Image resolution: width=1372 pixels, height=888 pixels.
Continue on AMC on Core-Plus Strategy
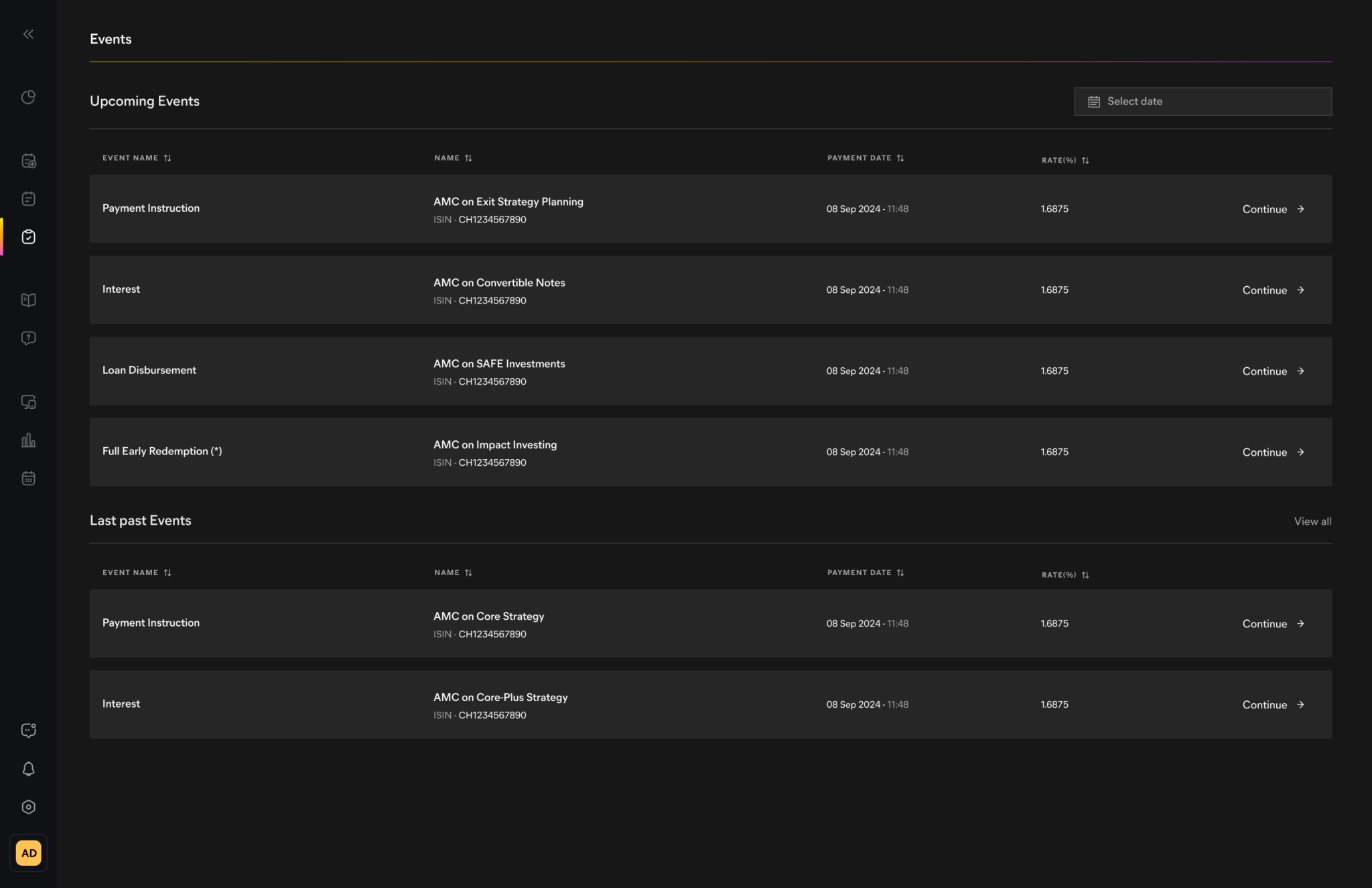click(1273, 705)
